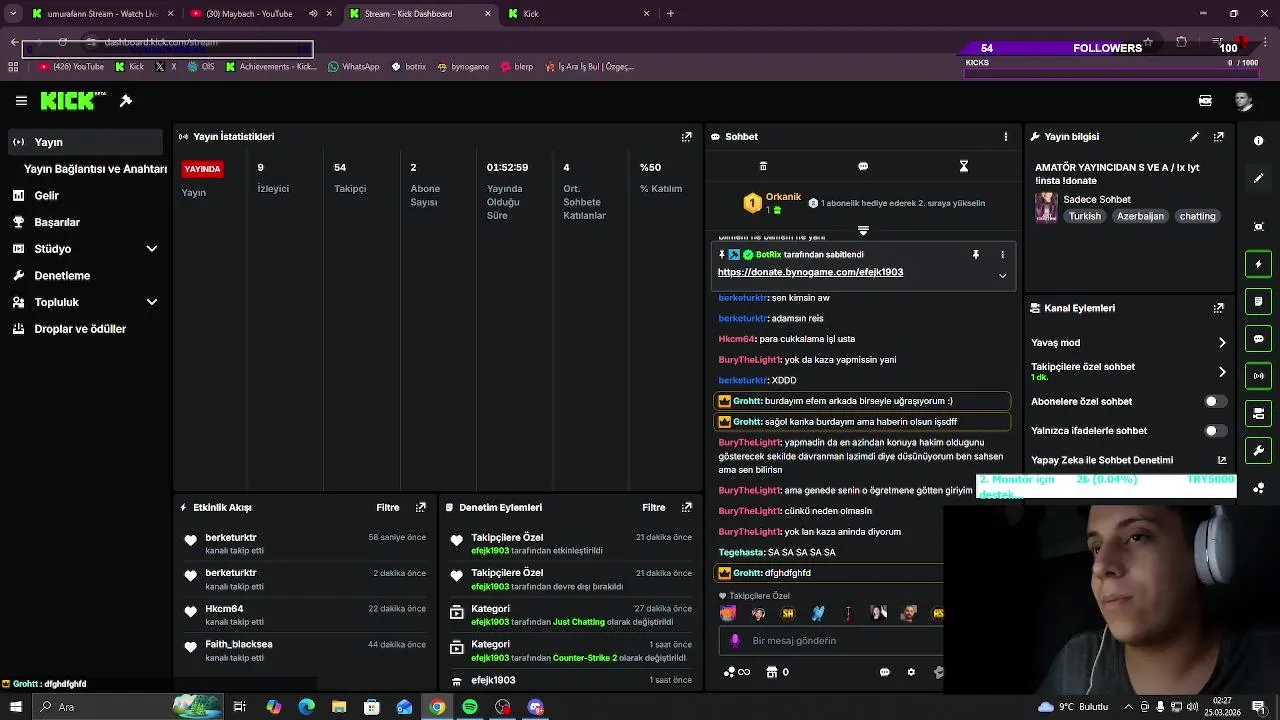Open the Sohbet panel three-dot menu
The width and height of the screenshot is (1280, 720).
coord(1006,137)
